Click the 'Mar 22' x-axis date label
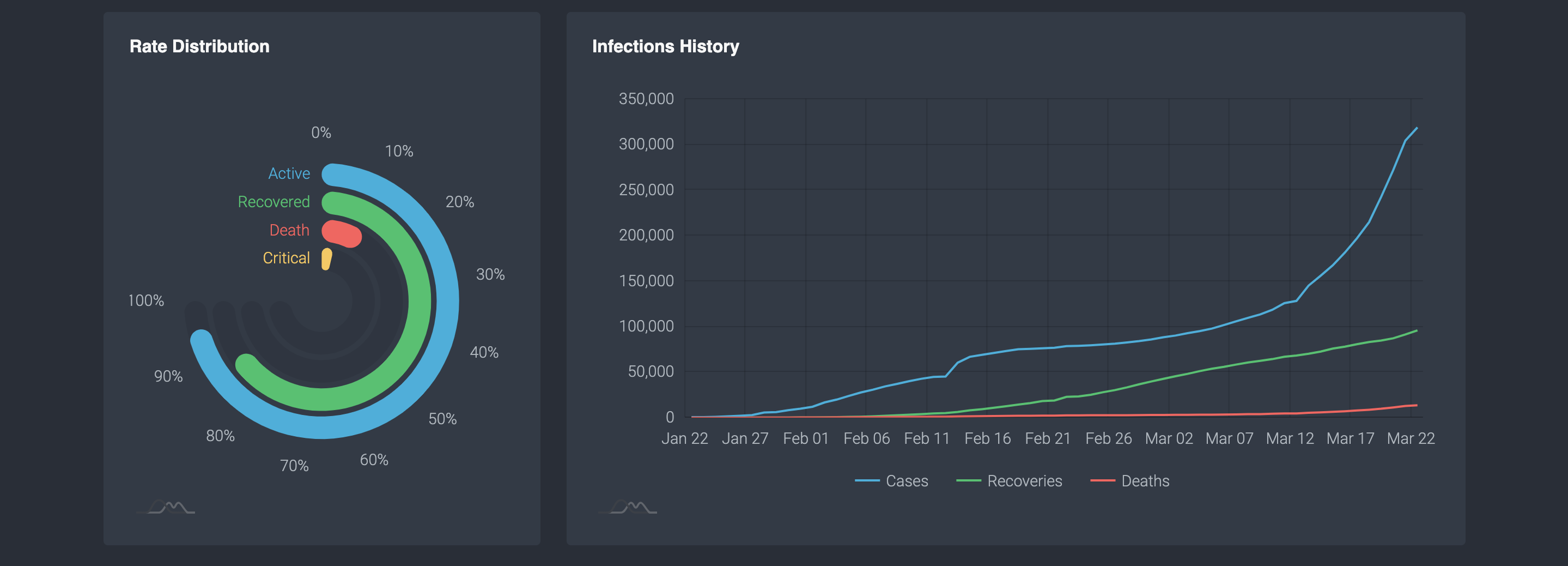Viewport: 1568px width, 566px height. [1411, 438]
